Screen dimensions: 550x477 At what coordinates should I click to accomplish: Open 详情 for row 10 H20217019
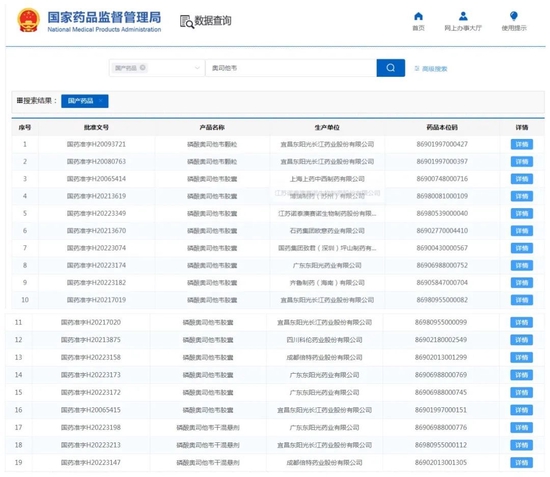pyautogui.click(x=522, y=300)
